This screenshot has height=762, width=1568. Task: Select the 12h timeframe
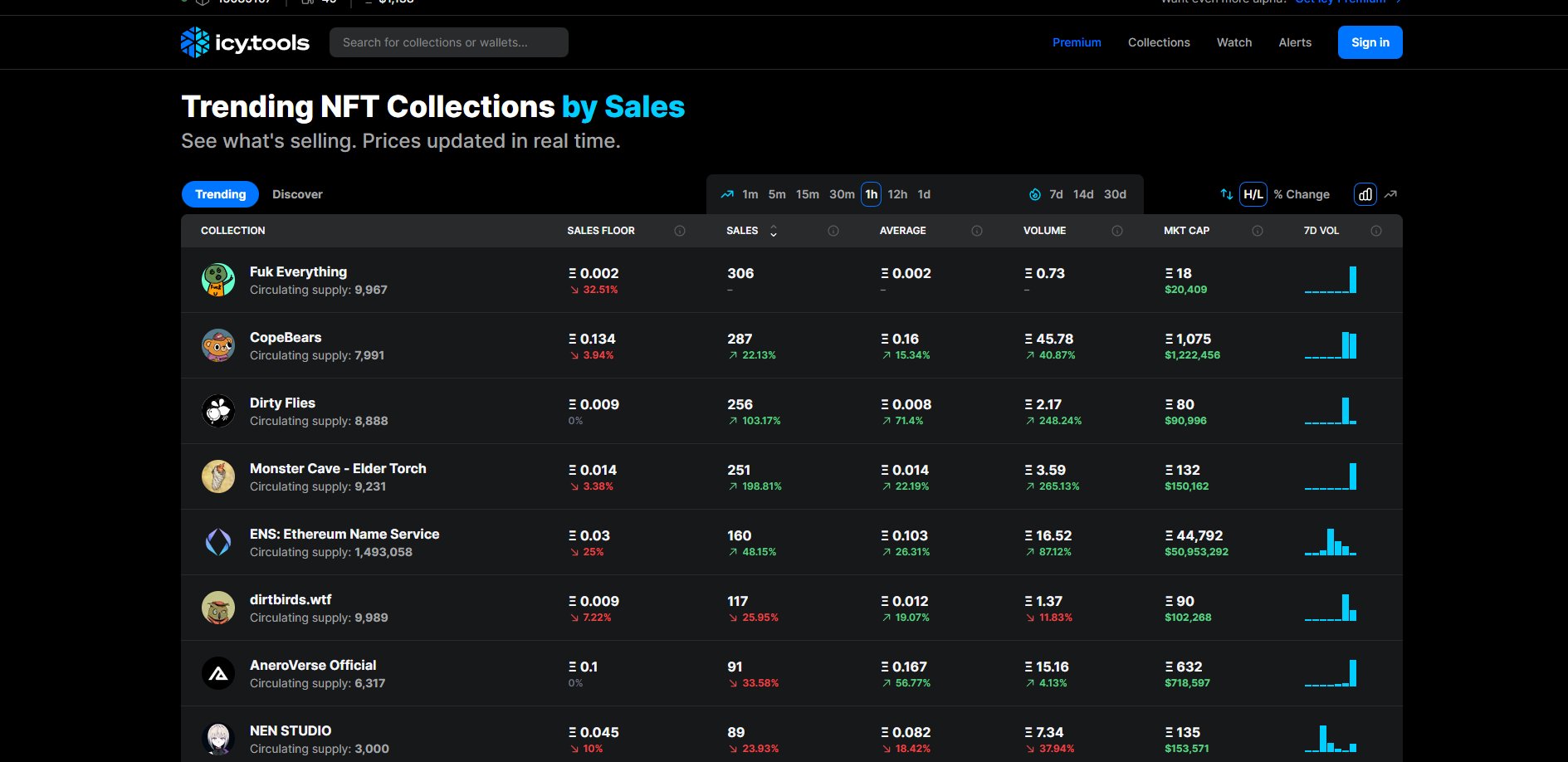pos(897,194)
